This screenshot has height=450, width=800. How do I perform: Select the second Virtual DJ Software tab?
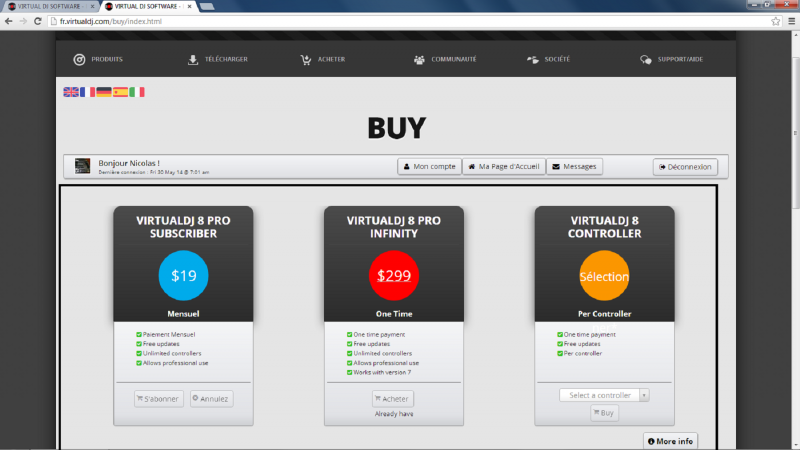[x=146, y=6]
